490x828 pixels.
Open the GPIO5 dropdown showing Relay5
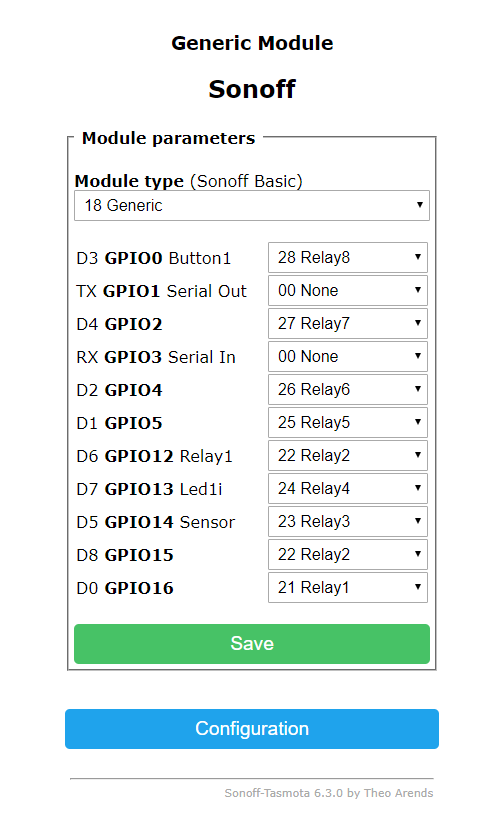click(347, 422)
